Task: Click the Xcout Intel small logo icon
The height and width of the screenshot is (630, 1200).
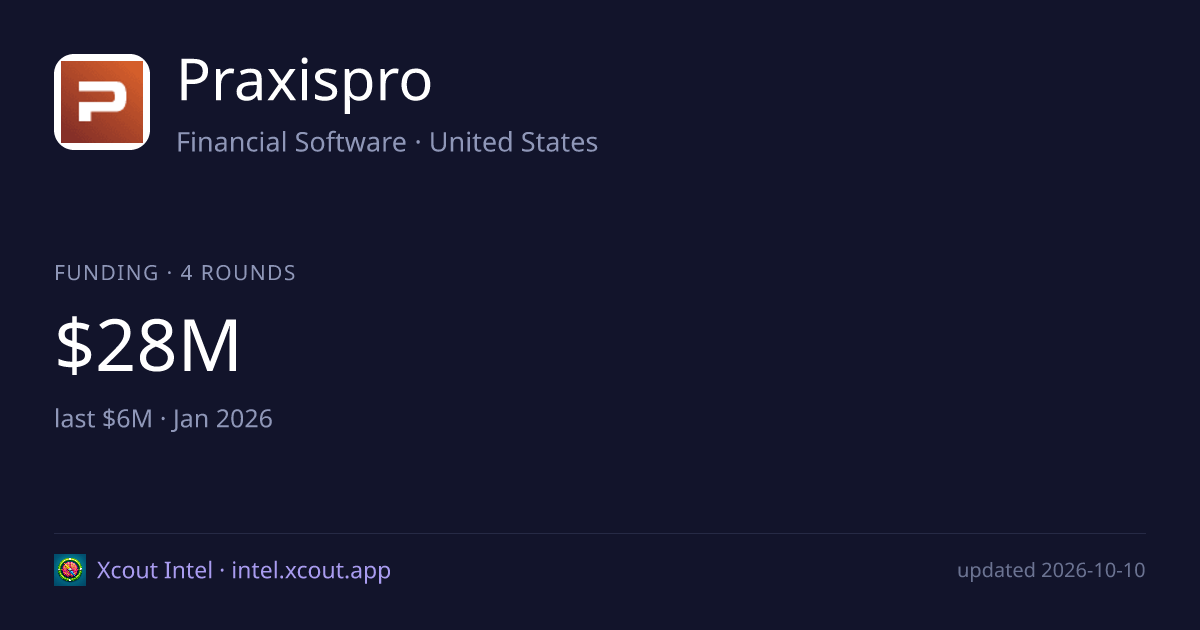Action: [x=70, y=570]
